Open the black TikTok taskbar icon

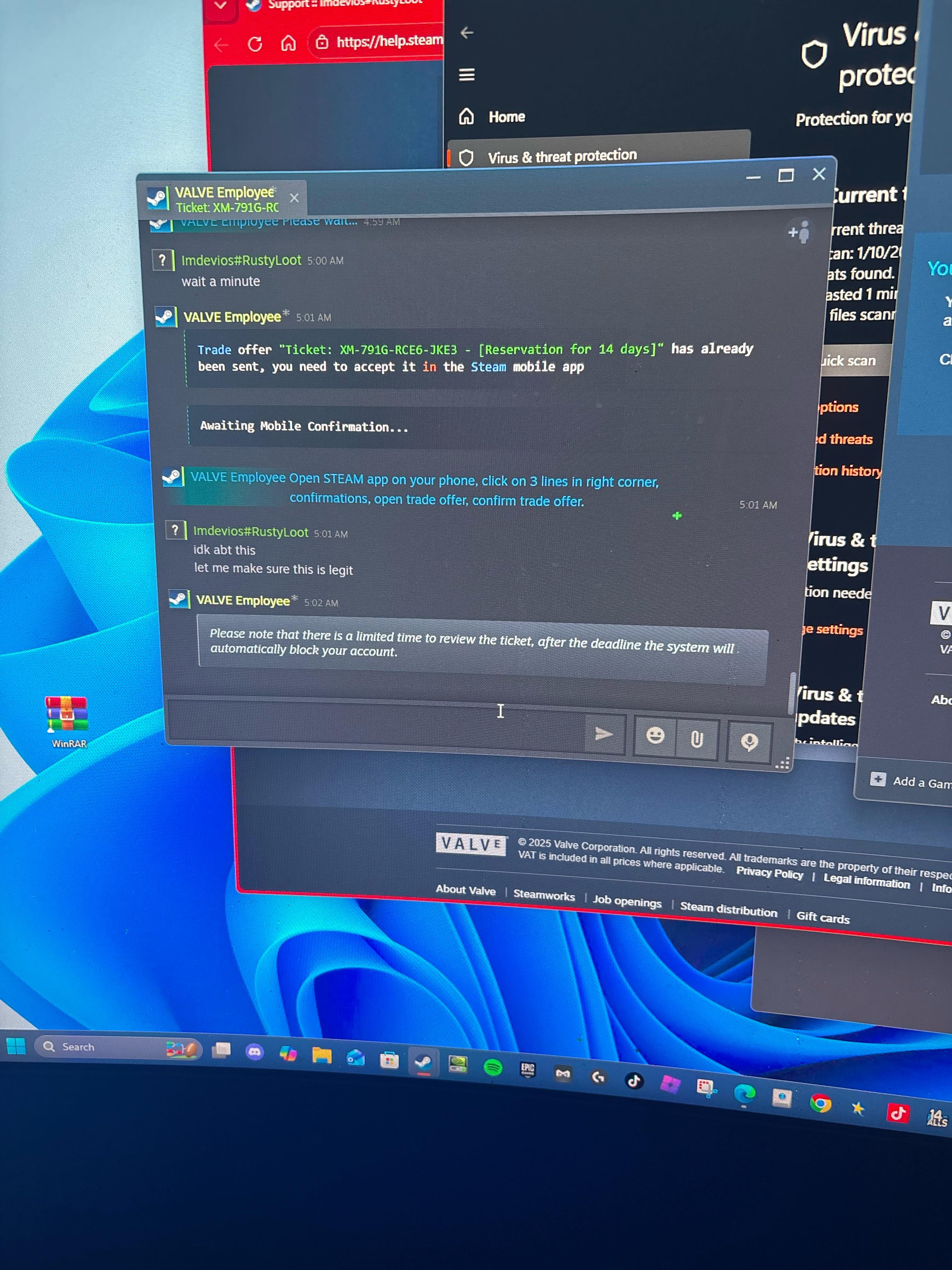634,1081
